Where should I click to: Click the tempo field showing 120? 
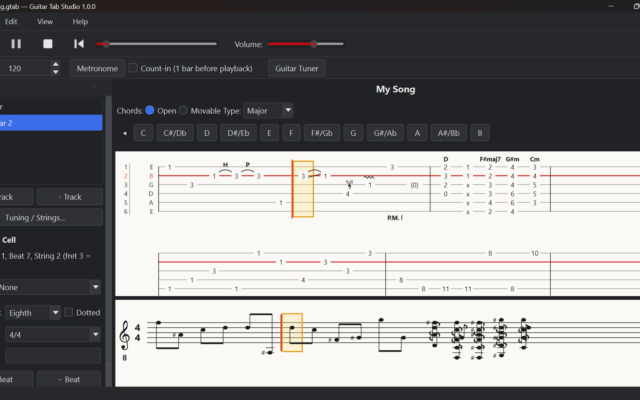click(25, 68)
